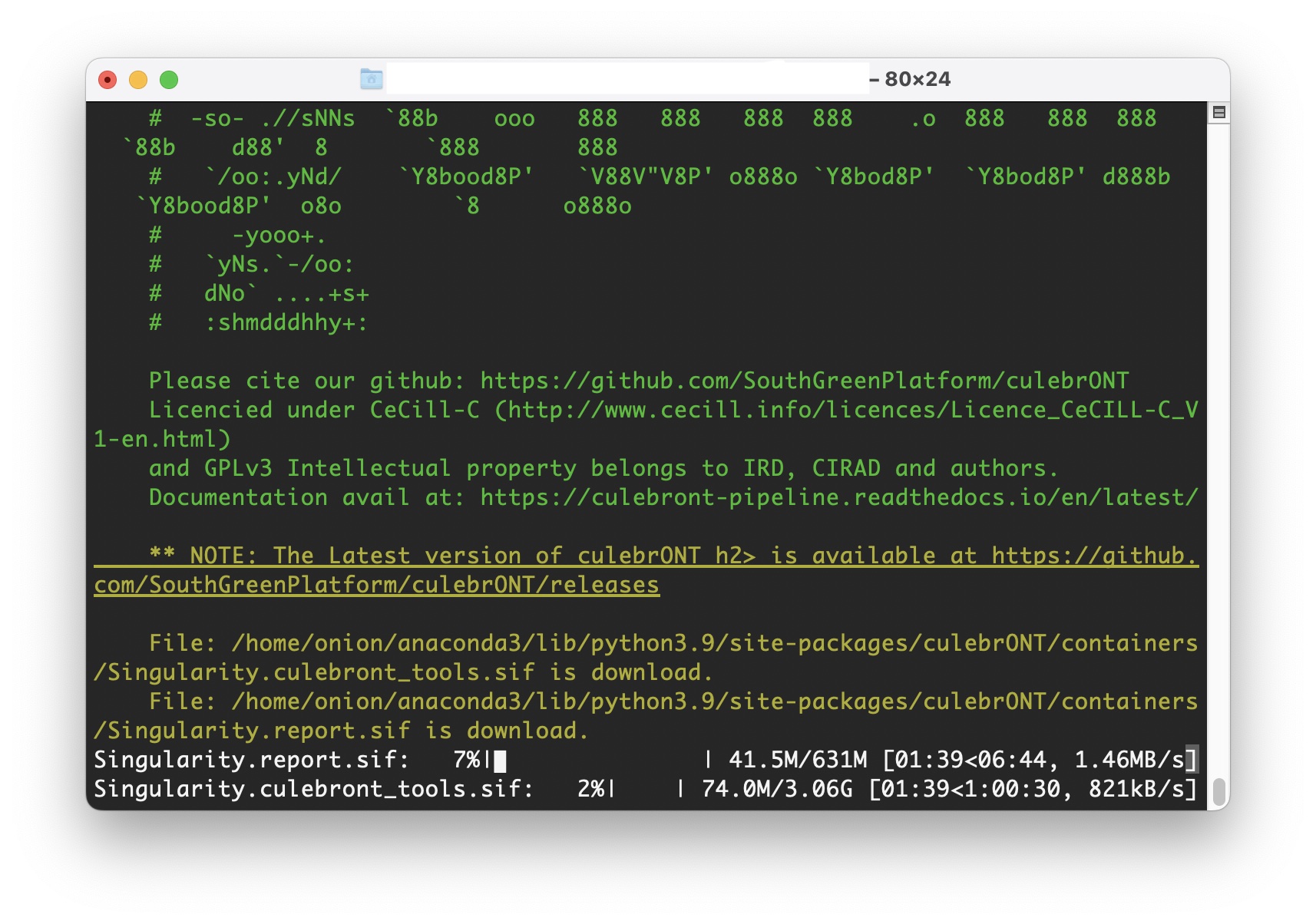Click the text 'Documentation avail at:'
Image resolution: width=1316 pixels, height=924 pixels.
point(307,497)
